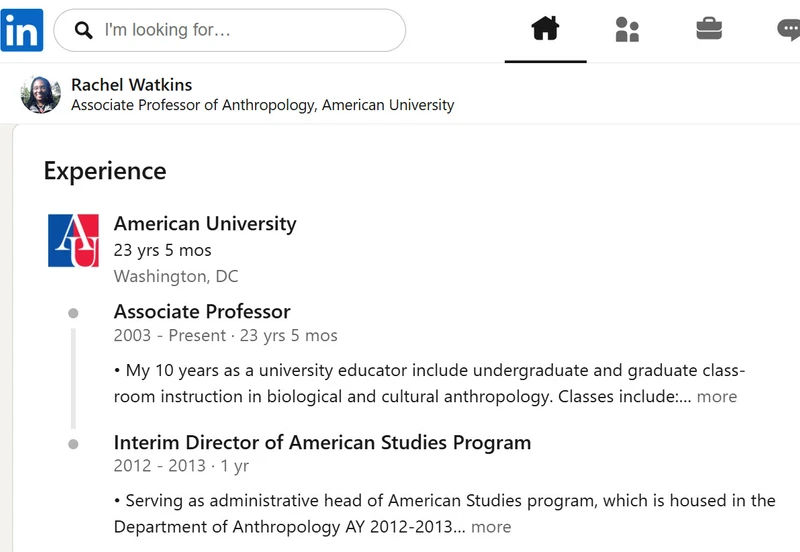This screenshot has height=552, width=800.
Task: Click the Washington, DC location text
Action: click(x=176, y=276)
